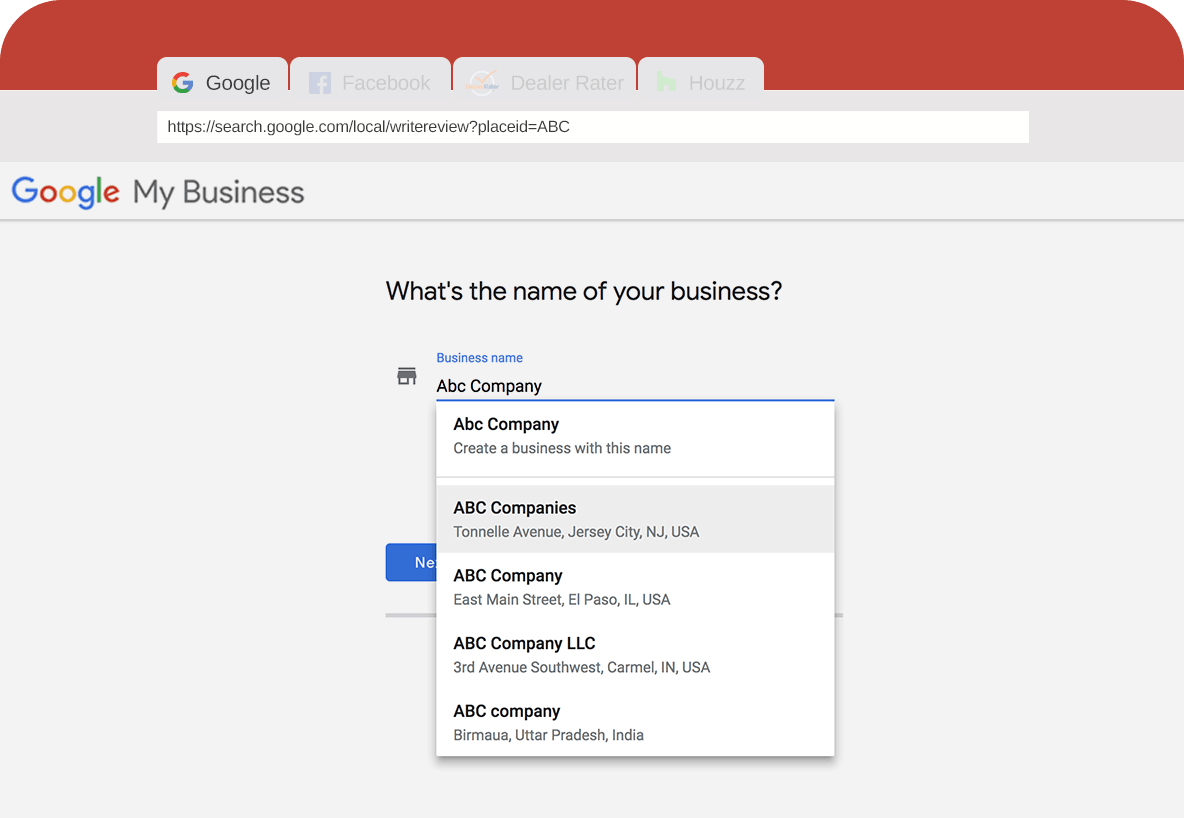
Task: Click the blue Next button
Action: tap(412, 562)
